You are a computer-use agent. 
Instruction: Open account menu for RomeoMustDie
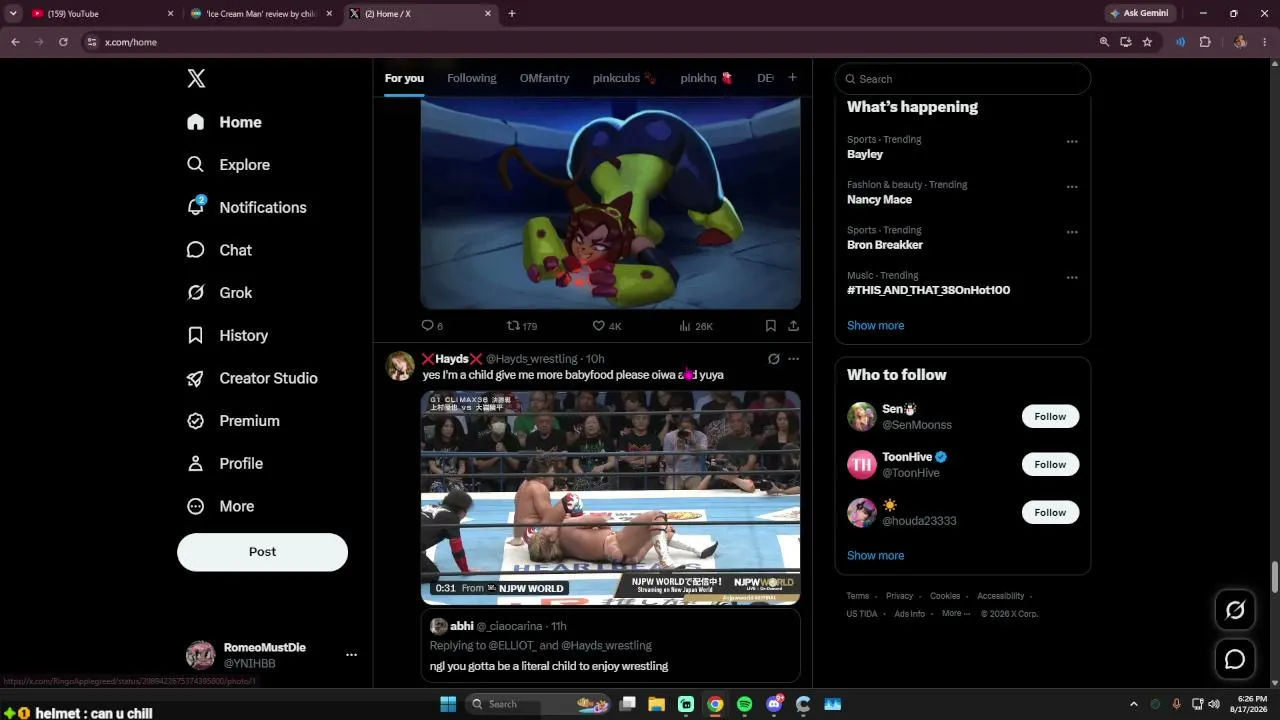tap(351, 655)
